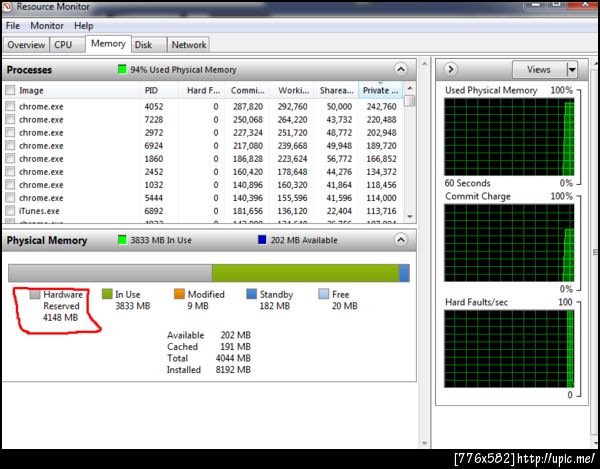Click the green In Use legend swatch

(107, 294)
